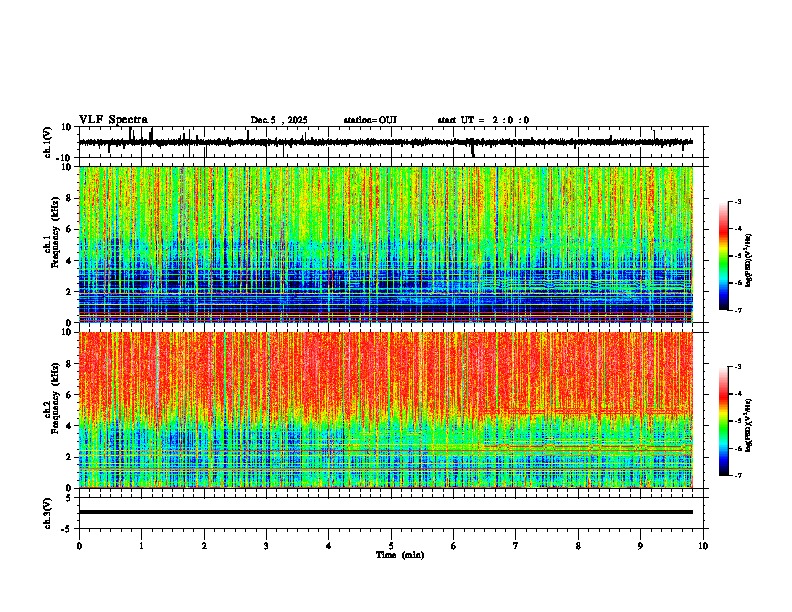The height and width of the screenshot is (612, 792).
Task: Click the ch.1 spectrogram color bar
Action: [x=723, y=255]
